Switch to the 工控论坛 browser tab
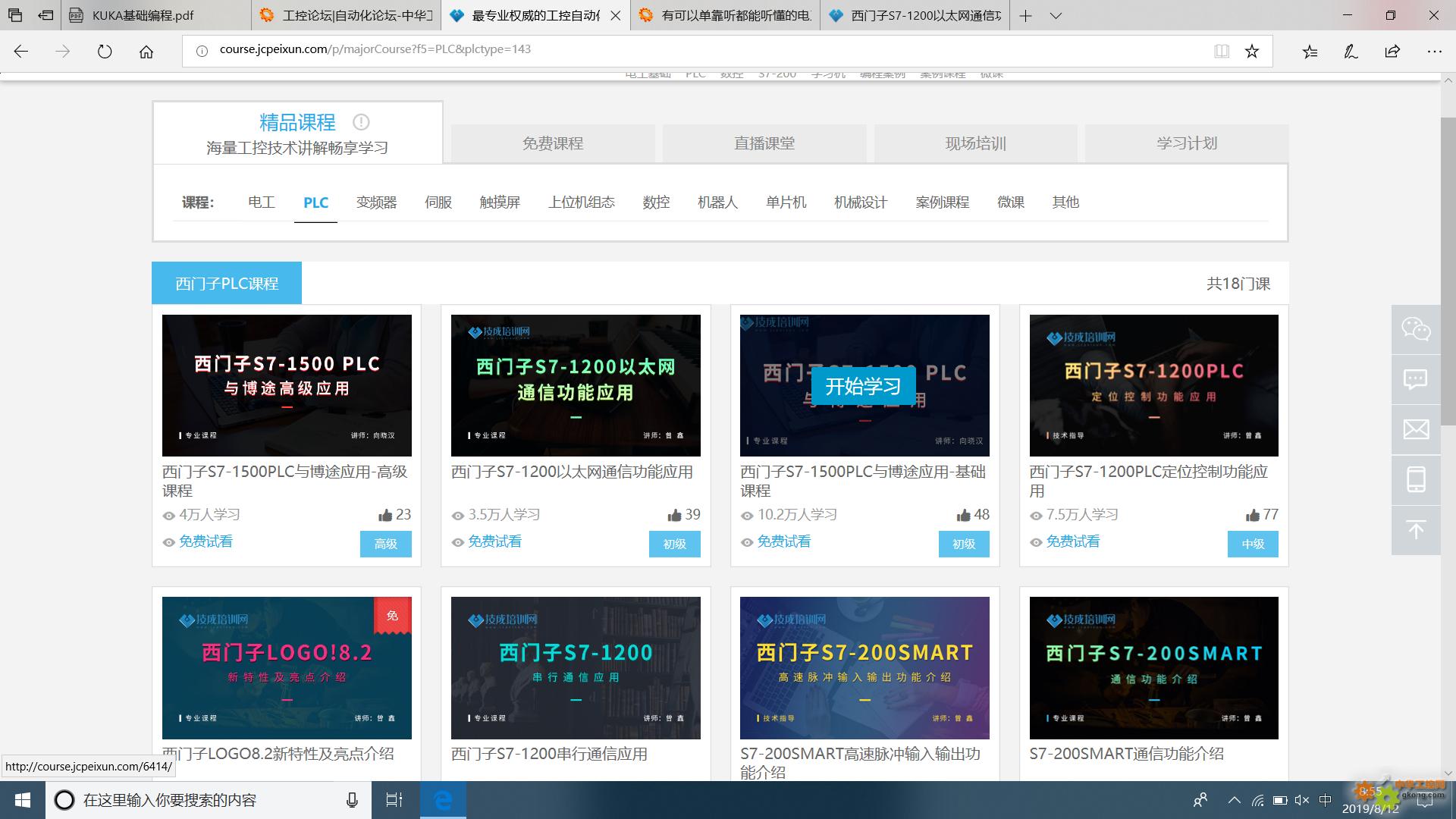This screenshot has width=1456, height=819. [345, 15]
